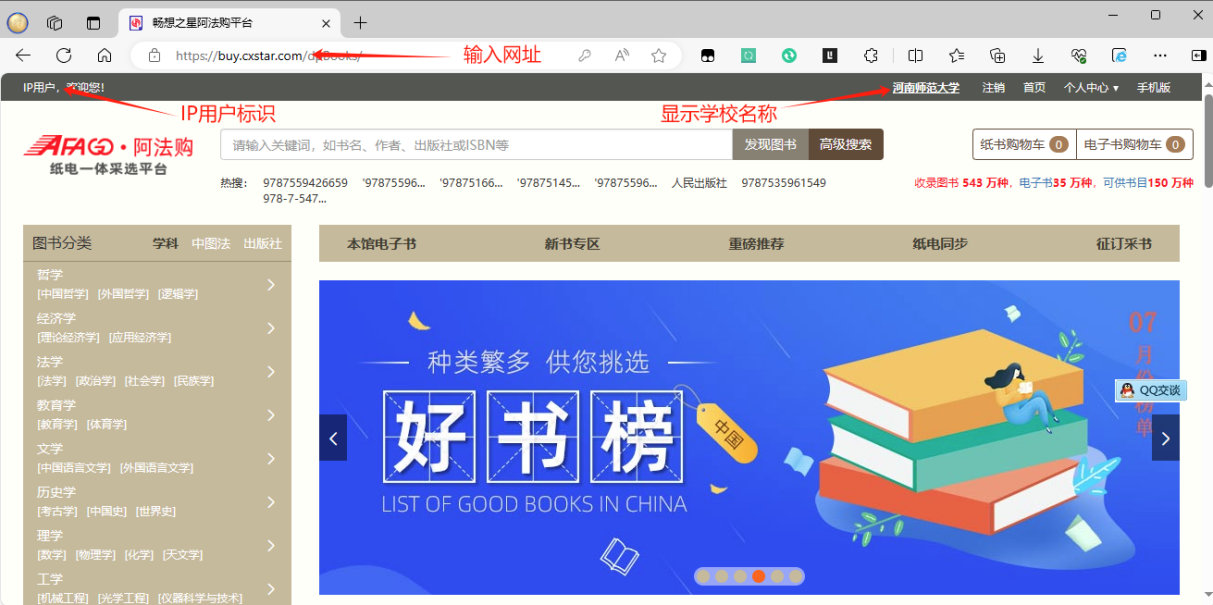
Task: Show previous banner with left arrow
Action: click(x=333, y=438)
